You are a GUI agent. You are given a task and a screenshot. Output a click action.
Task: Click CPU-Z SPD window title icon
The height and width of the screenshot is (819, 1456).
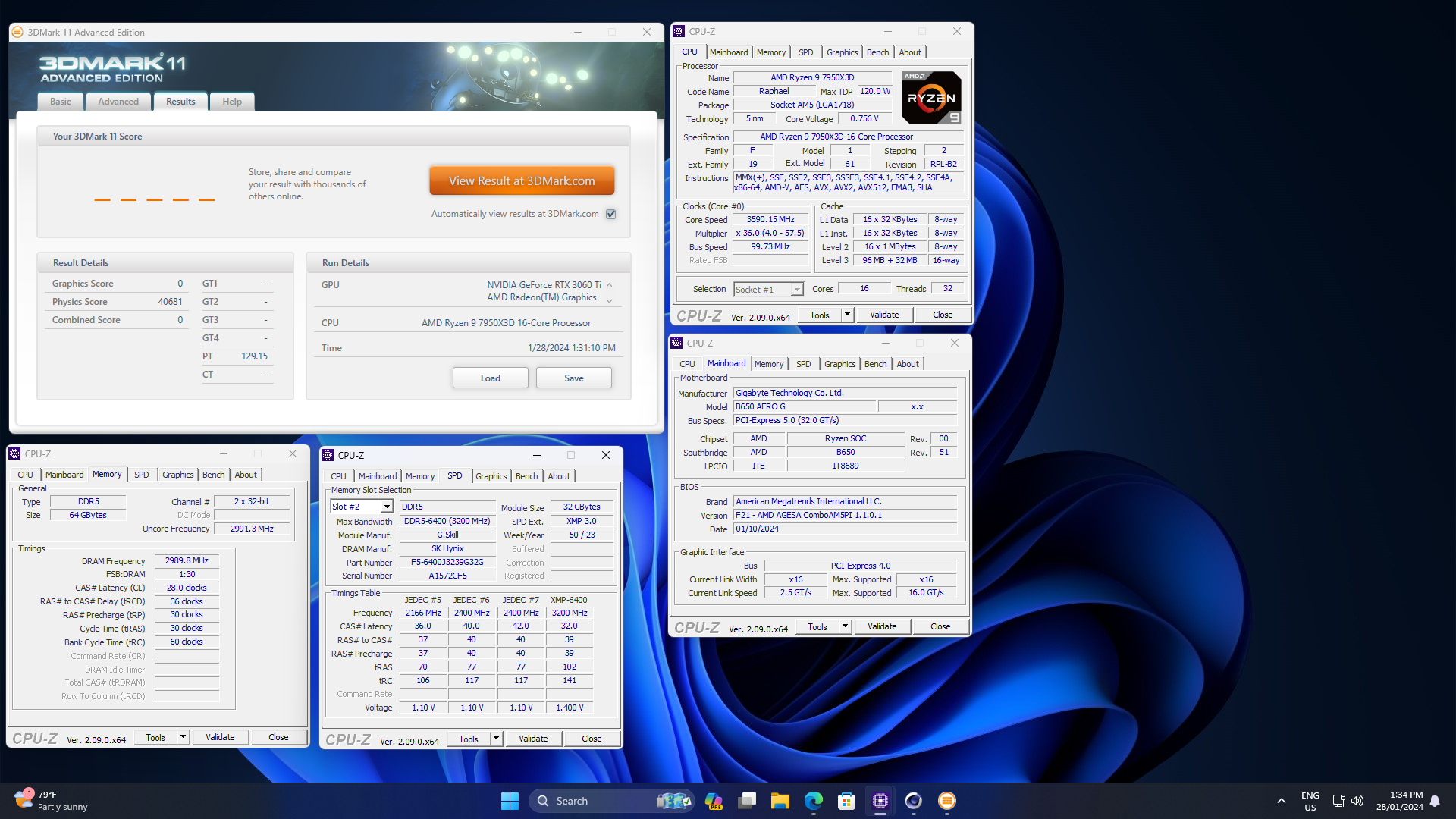pyautogui.click(x=328, y=455)
